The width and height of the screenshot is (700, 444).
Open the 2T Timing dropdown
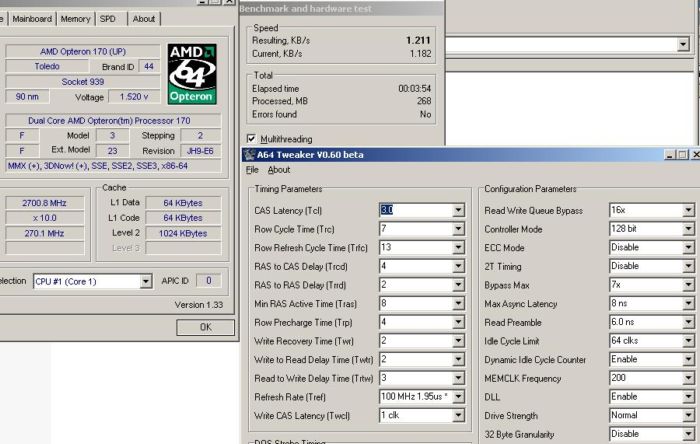coord(688,266)
